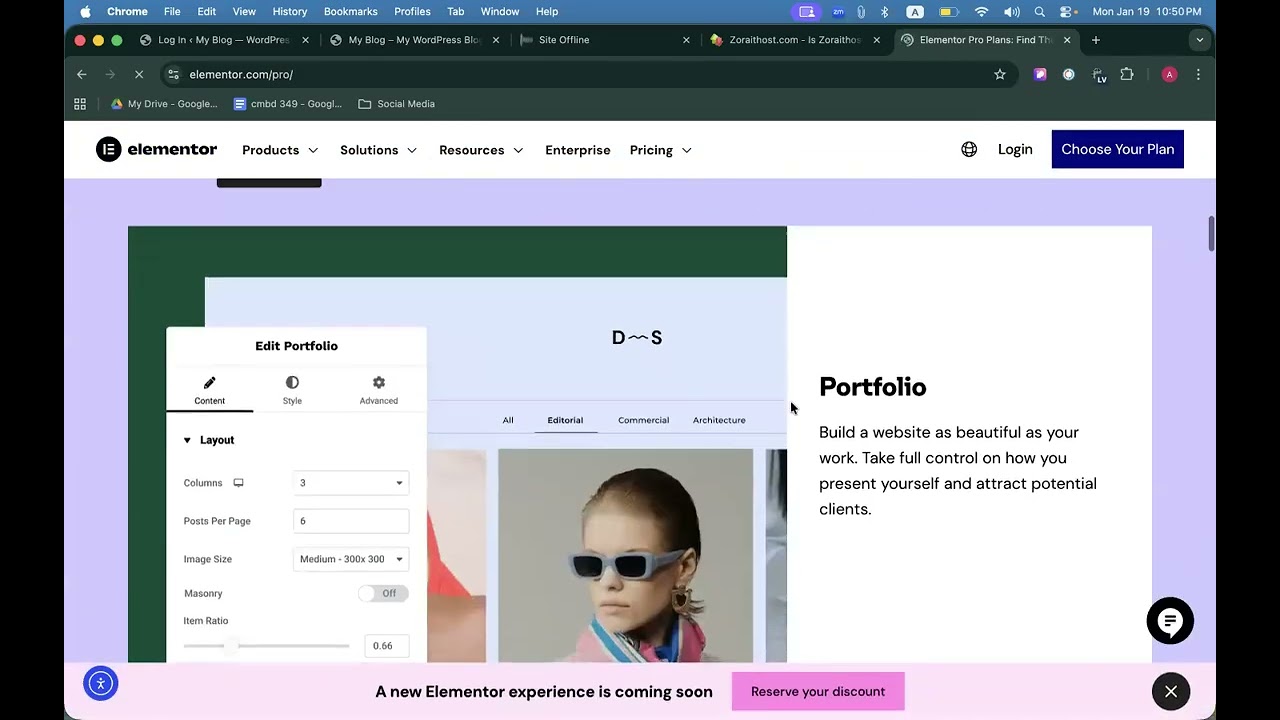Viewport: 1280px width, 720px height.
Task: Select the Commercial portfolio filter
Action: pyautogui.click(x=643, y=420)
